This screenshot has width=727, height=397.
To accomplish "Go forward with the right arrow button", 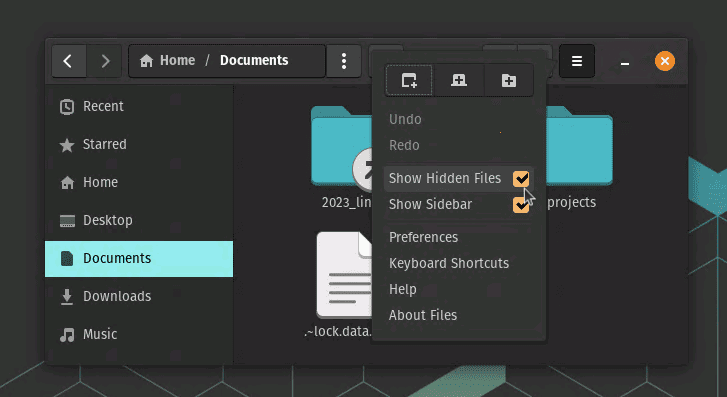I will 105,61.
